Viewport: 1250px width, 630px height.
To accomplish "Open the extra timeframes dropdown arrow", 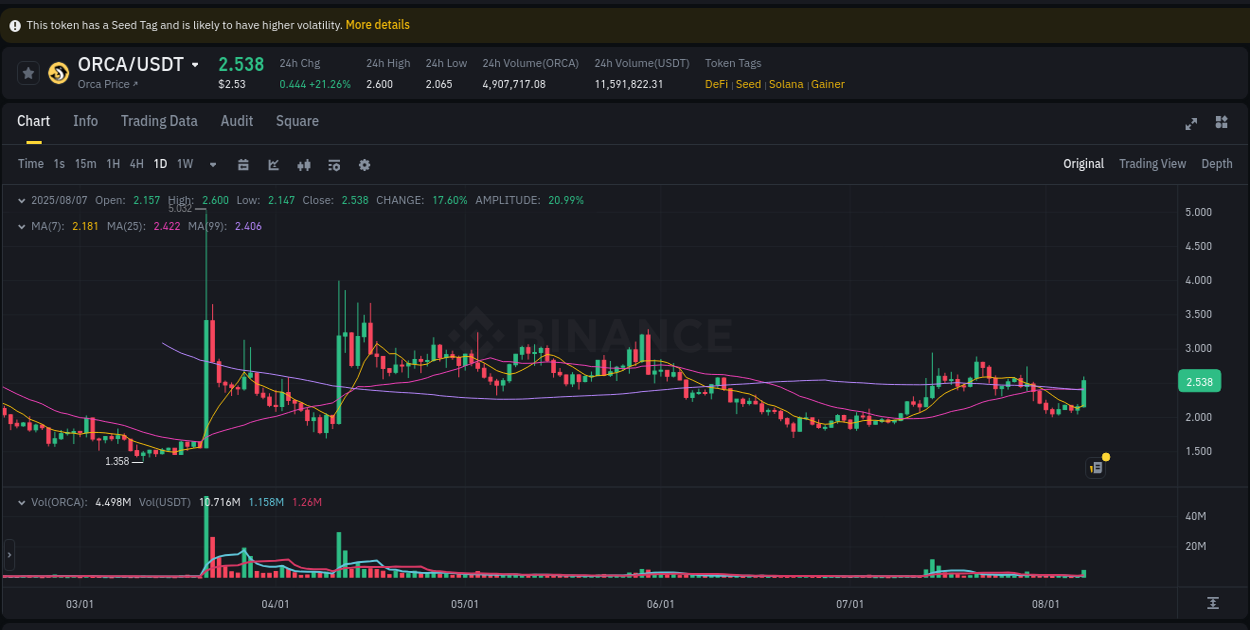I will 211,164.
